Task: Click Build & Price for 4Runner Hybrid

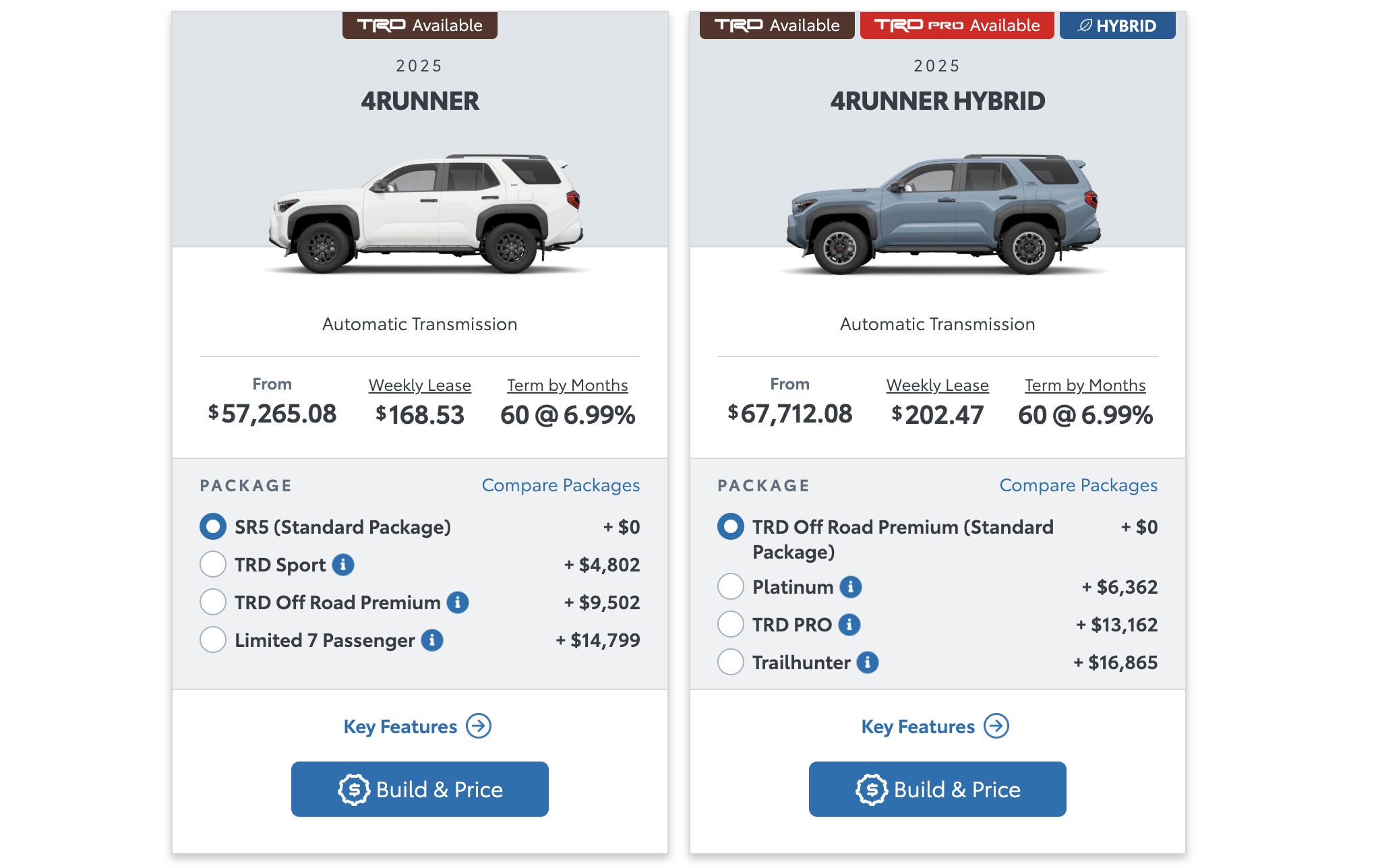Action: [x=937, y=789]
